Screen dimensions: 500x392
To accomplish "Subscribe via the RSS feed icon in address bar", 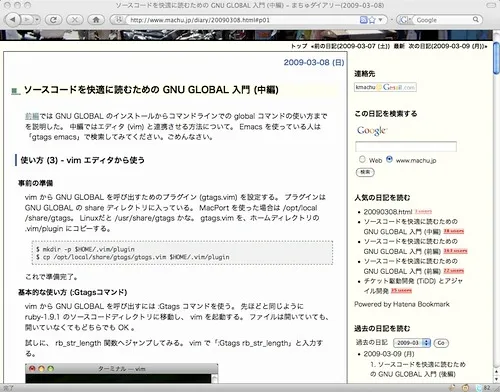I will coord(363,20).
